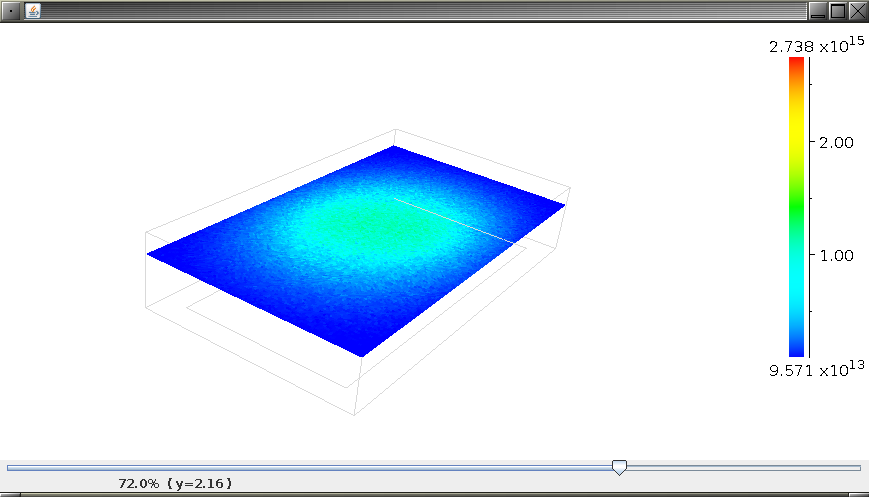The width and height of the screenshot is (869, 497).
Task: Maximize the plot viewer window
Action: click(x=838, y=11)
